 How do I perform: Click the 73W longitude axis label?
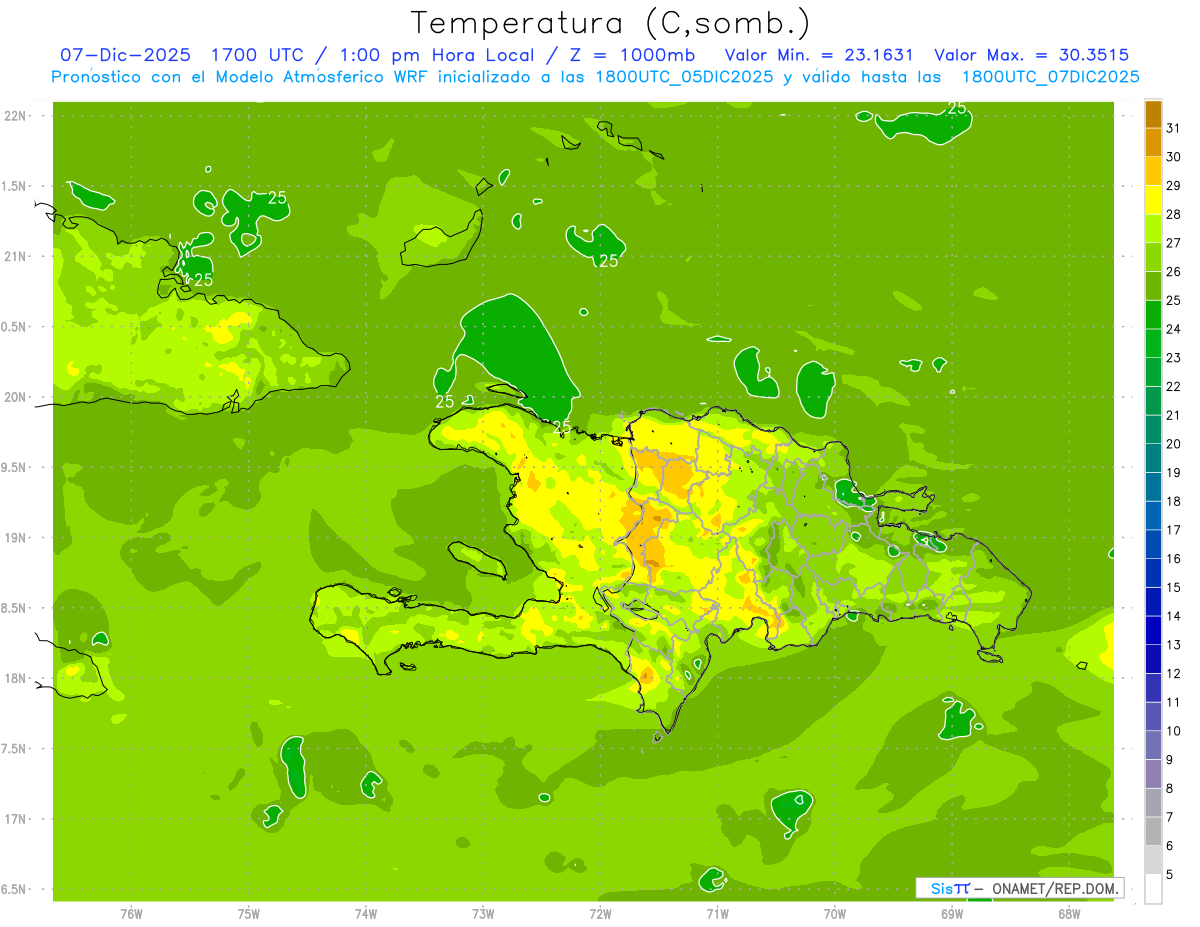[x=483, y=913]
